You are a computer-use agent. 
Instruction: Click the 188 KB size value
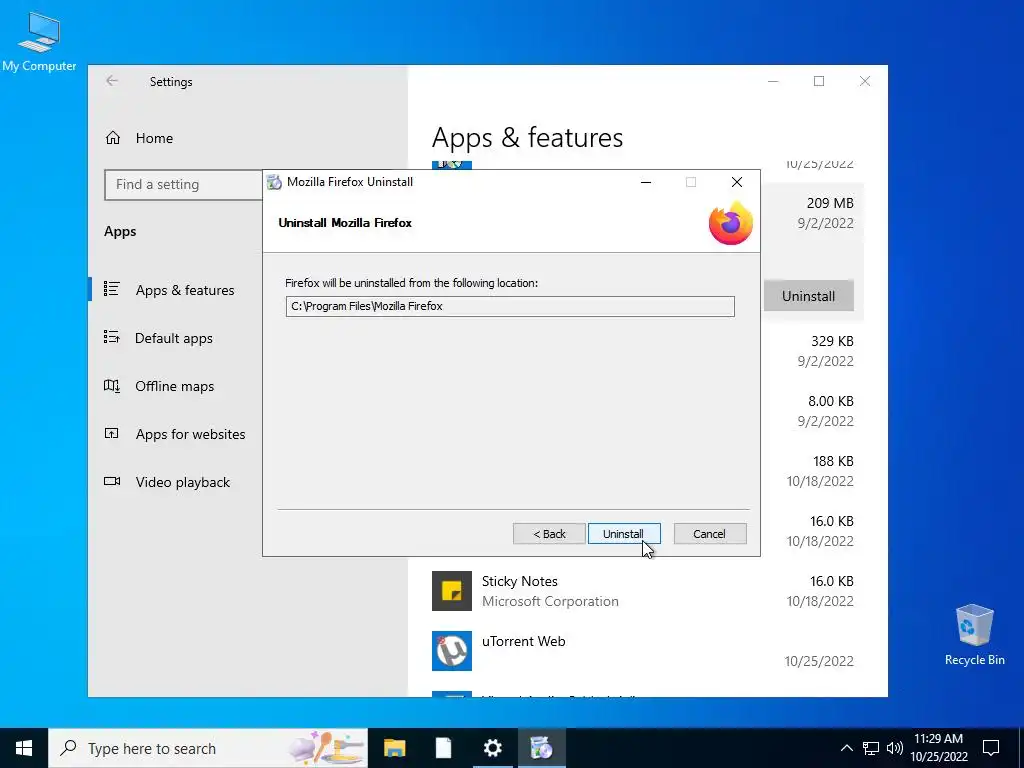click(833, 461)
